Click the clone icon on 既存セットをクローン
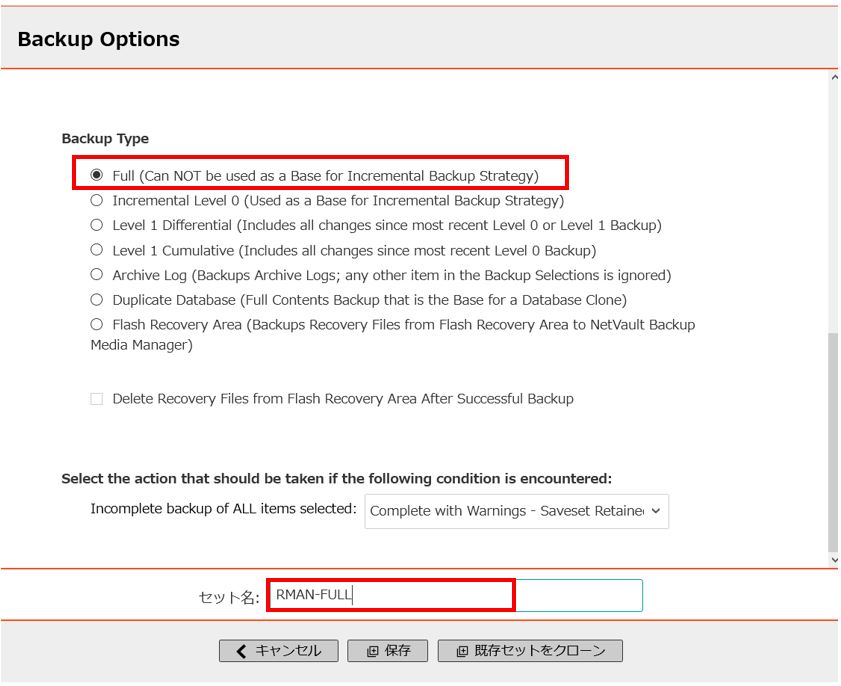Viewport: 841px width, 686px height. 462,651
